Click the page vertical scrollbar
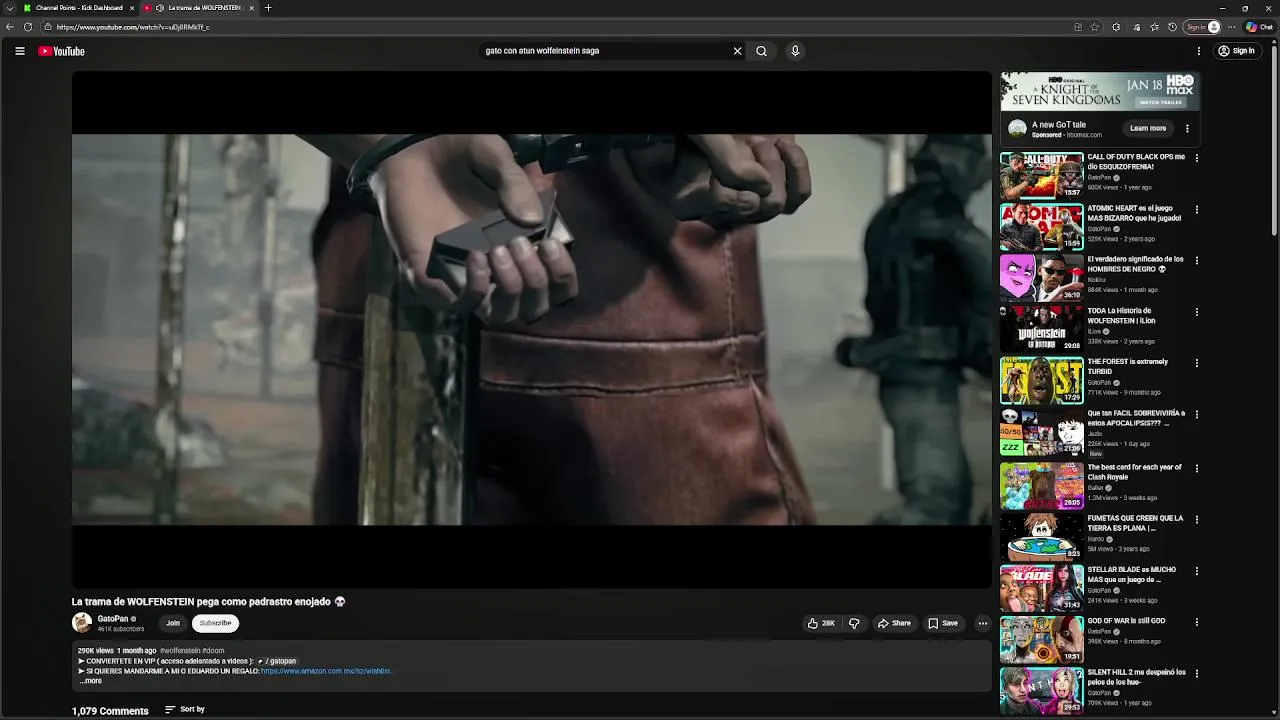The height and width of the screenshot is (720, 1280). coord(1275,140)
